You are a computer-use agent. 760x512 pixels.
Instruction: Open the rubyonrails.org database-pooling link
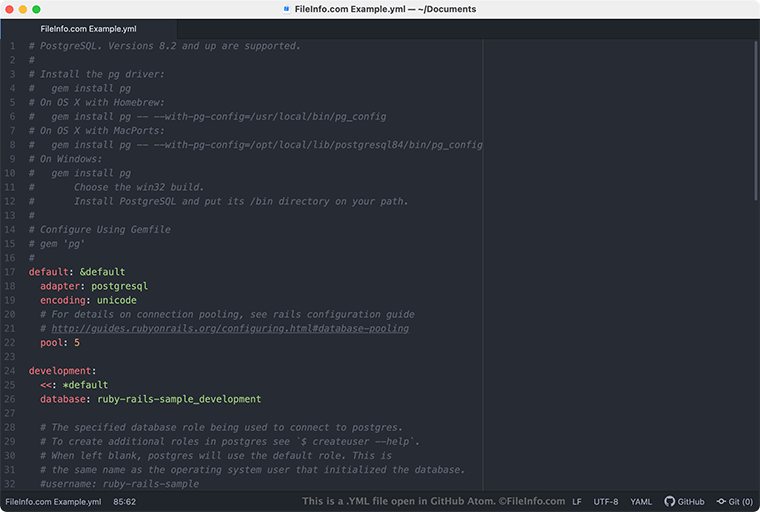point(230,328)
